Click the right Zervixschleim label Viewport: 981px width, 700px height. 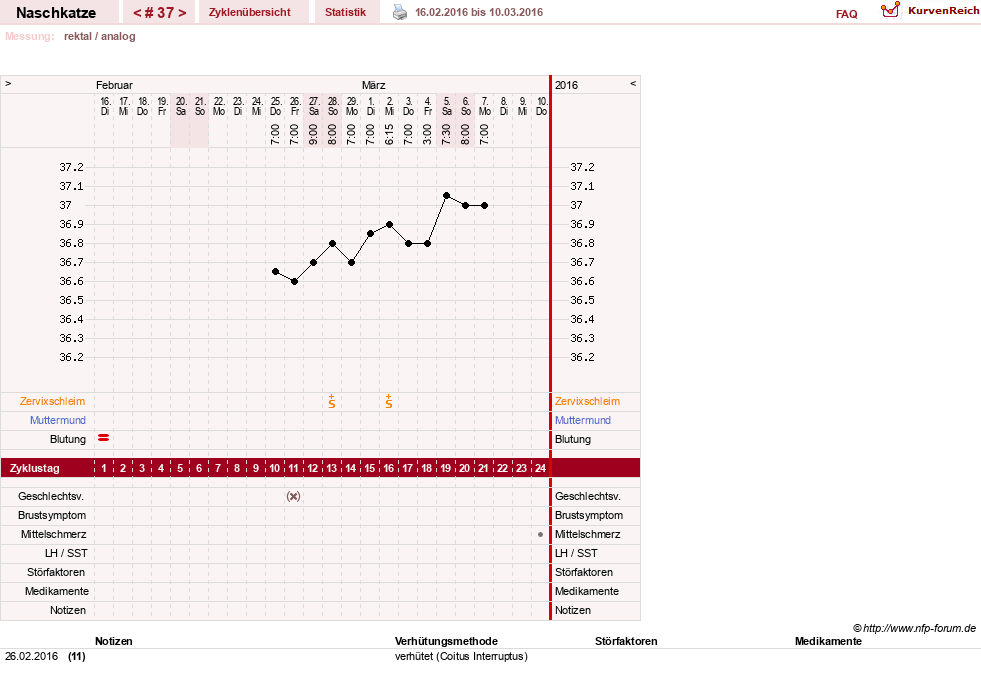[587, 401]
